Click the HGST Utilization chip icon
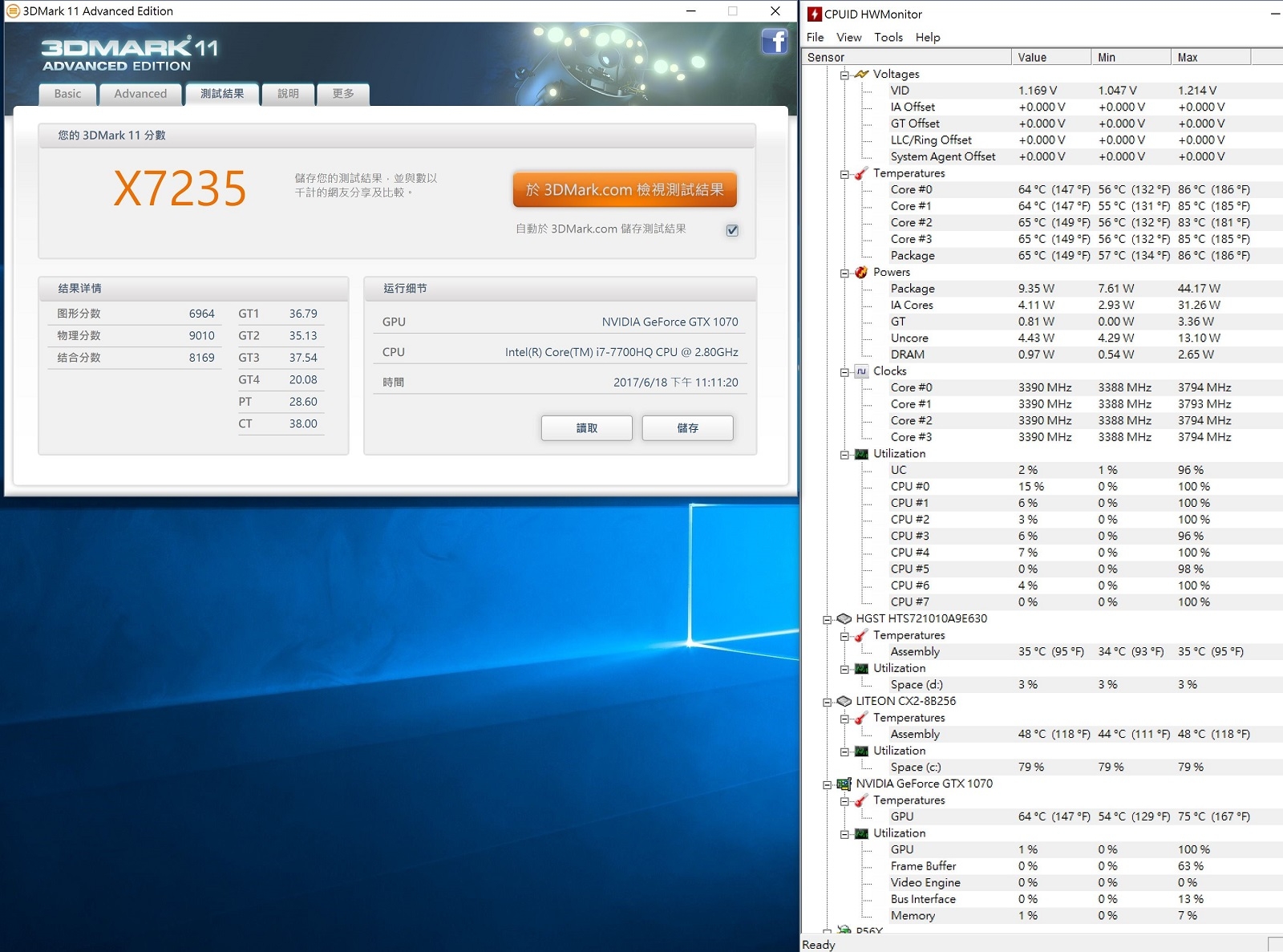The image size is (1283, 952). 862,668
